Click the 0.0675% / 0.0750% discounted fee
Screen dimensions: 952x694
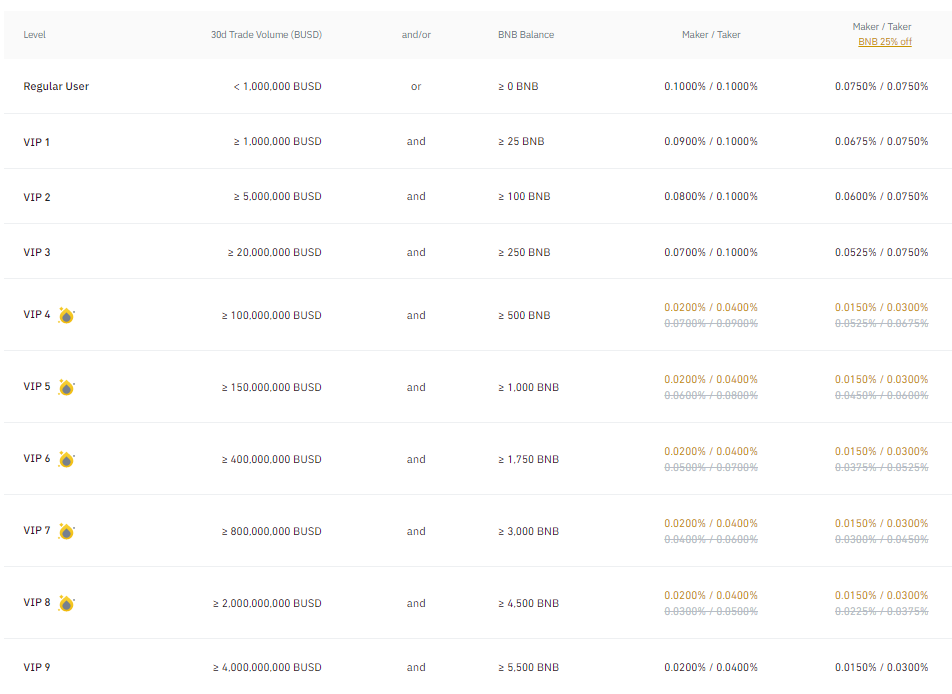882,141
